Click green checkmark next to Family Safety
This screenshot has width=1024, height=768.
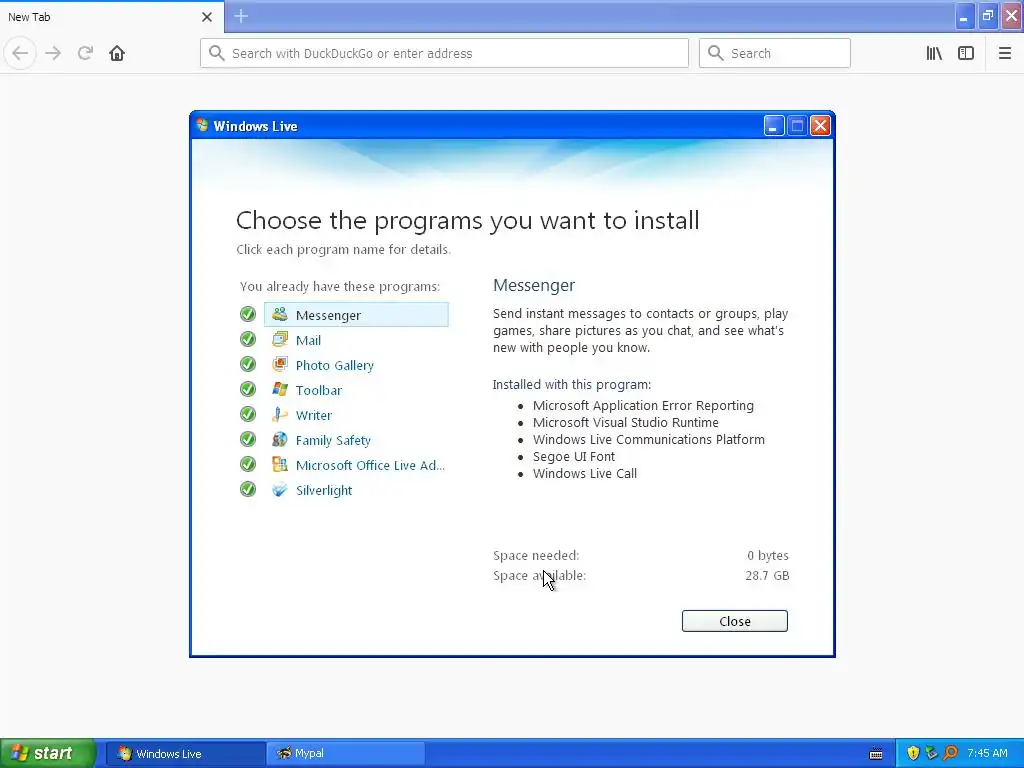coord(248,439)
